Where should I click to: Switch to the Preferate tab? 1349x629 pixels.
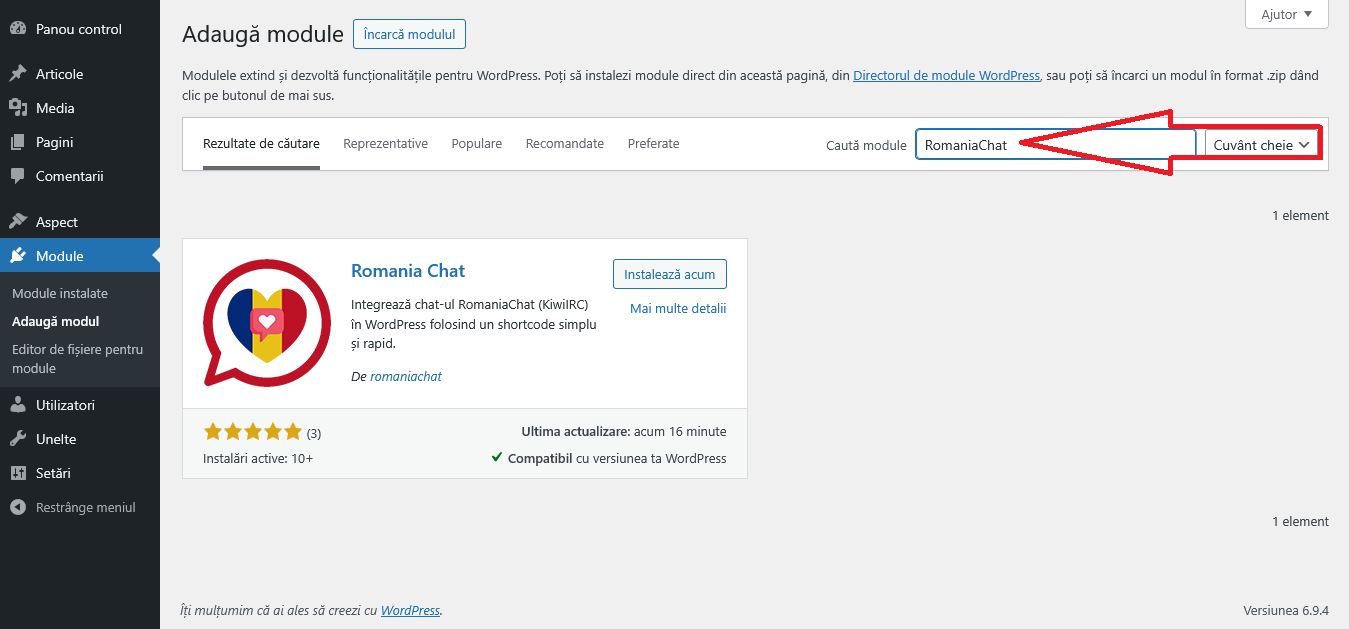(x=653, y=144)
